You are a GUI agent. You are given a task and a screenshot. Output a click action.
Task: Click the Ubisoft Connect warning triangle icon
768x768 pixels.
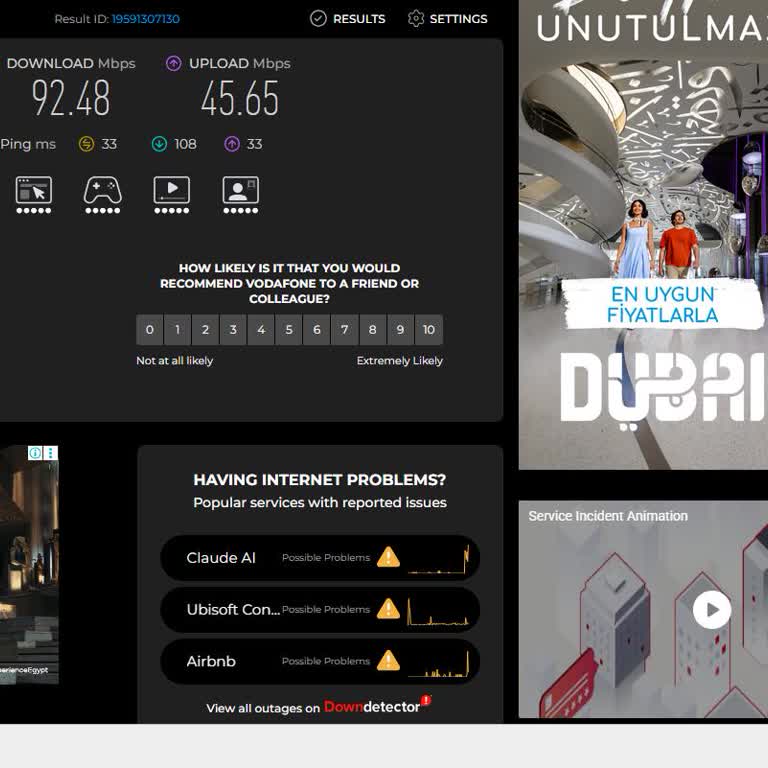click(388, 609)
